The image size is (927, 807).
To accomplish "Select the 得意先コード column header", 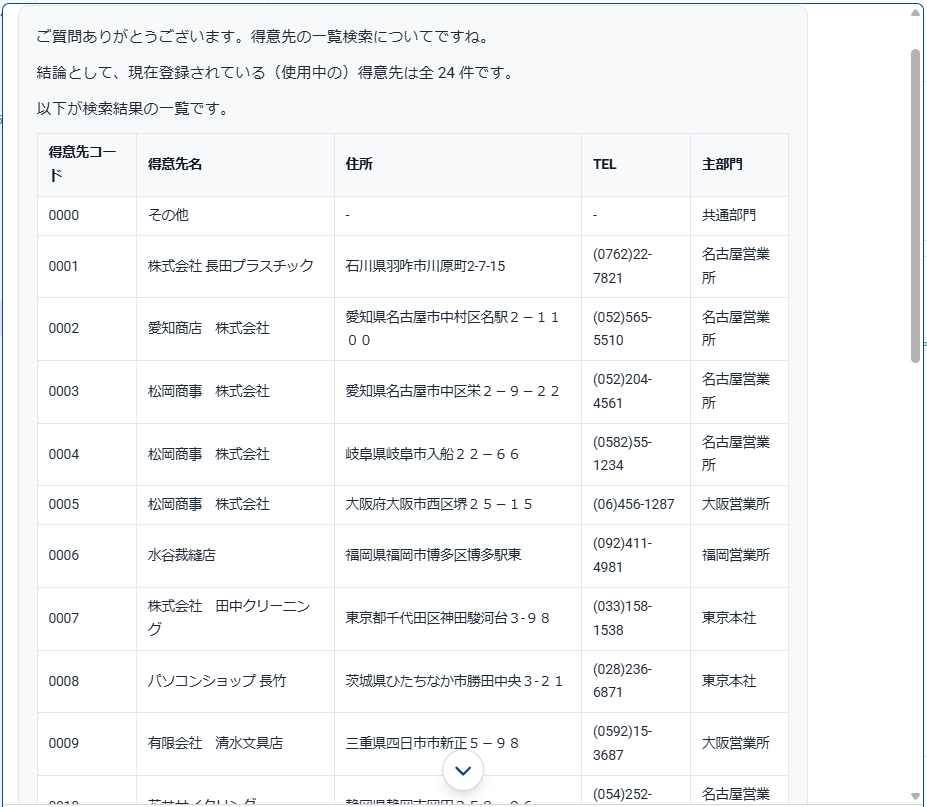I will [x=87, y=164].
